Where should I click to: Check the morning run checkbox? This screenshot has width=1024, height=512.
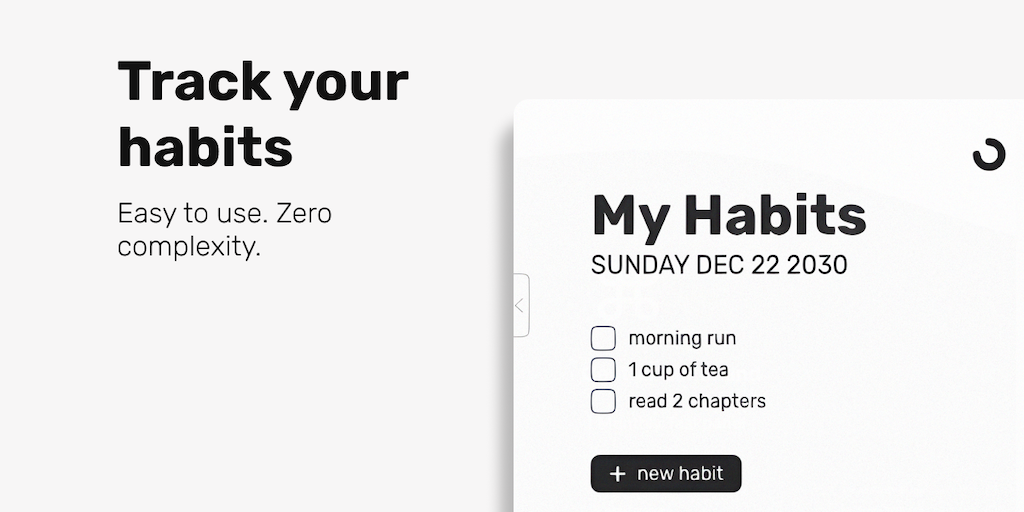click(x=603, y=338)
